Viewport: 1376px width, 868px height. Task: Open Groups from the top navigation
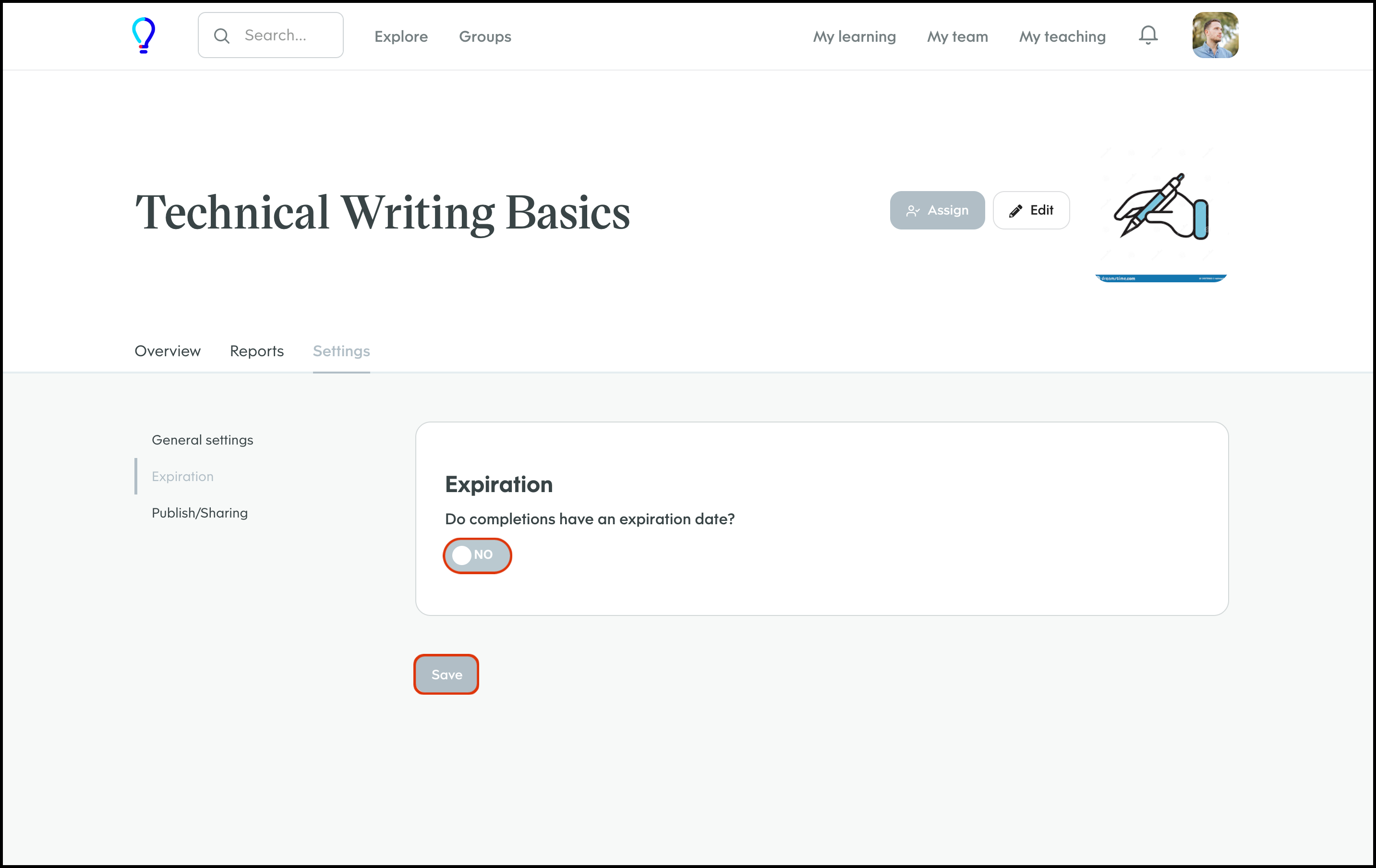click(484, 36)
